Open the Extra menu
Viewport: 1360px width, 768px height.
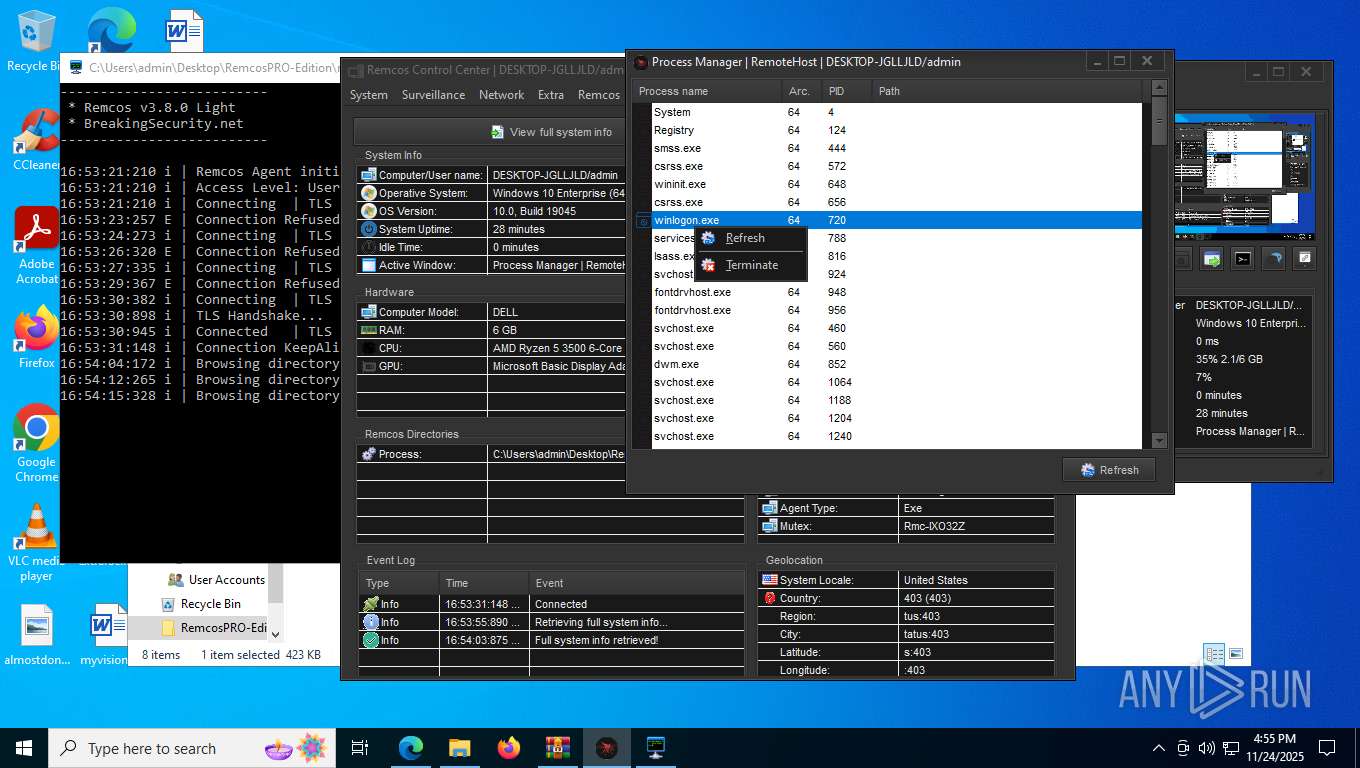pos(551,95)
